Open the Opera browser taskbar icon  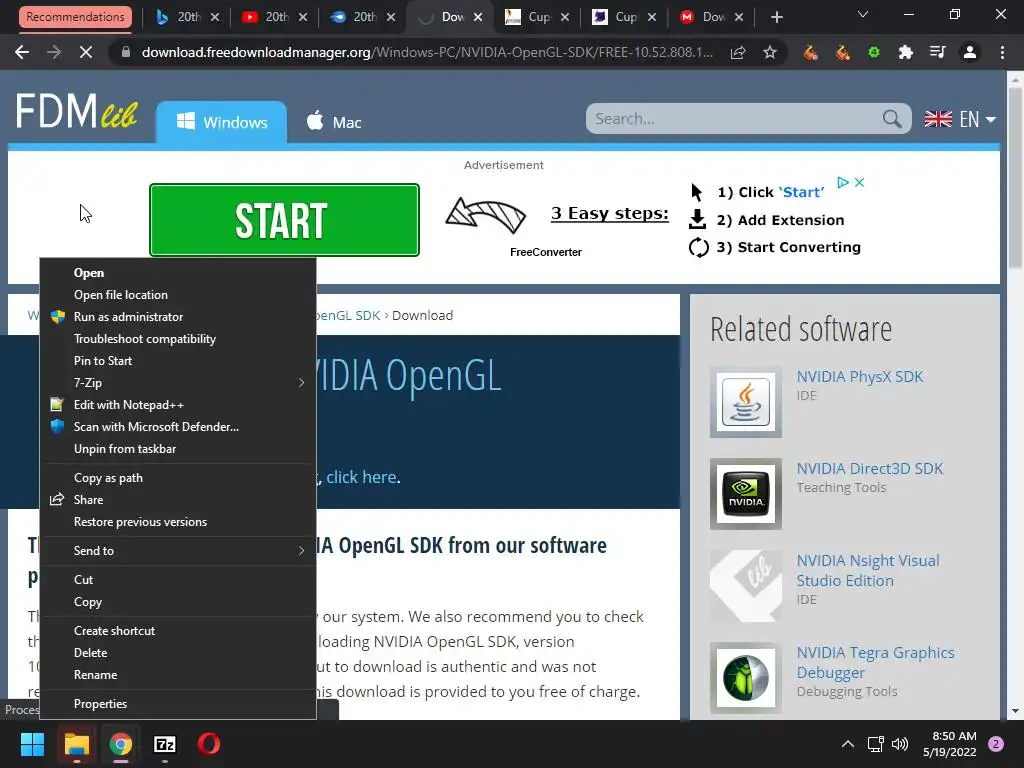208,744
